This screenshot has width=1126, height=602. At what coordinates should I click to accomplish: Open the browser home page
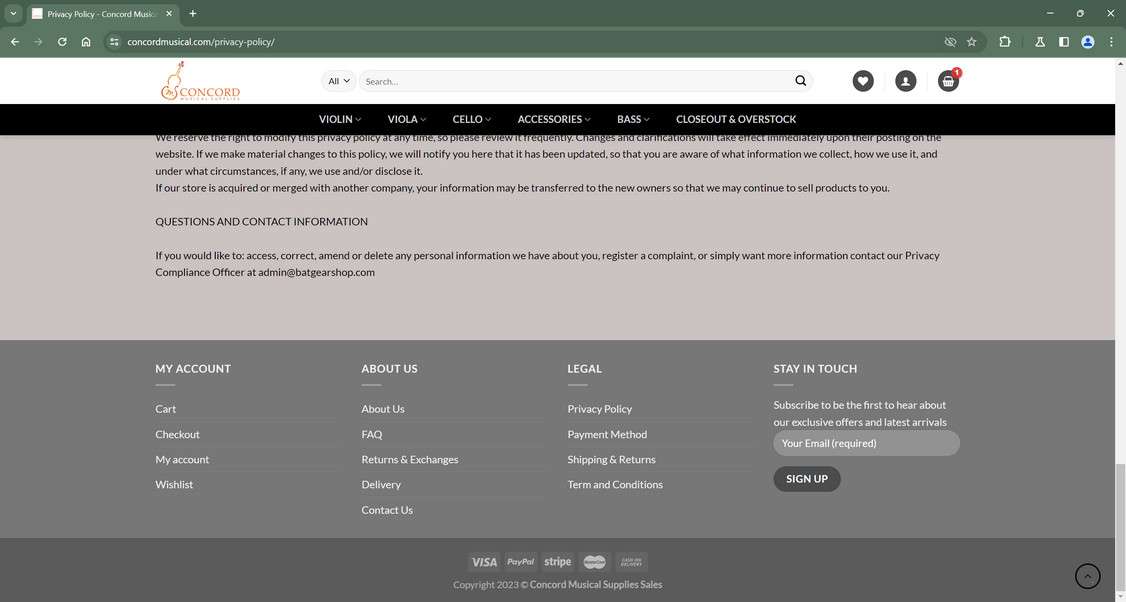(x=86, y=42)
